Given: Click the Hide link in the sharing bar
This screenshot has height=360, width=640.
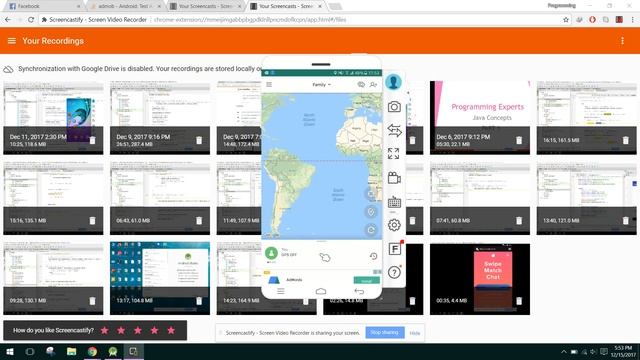Looking at the screenshot, I should pos(415,333).
